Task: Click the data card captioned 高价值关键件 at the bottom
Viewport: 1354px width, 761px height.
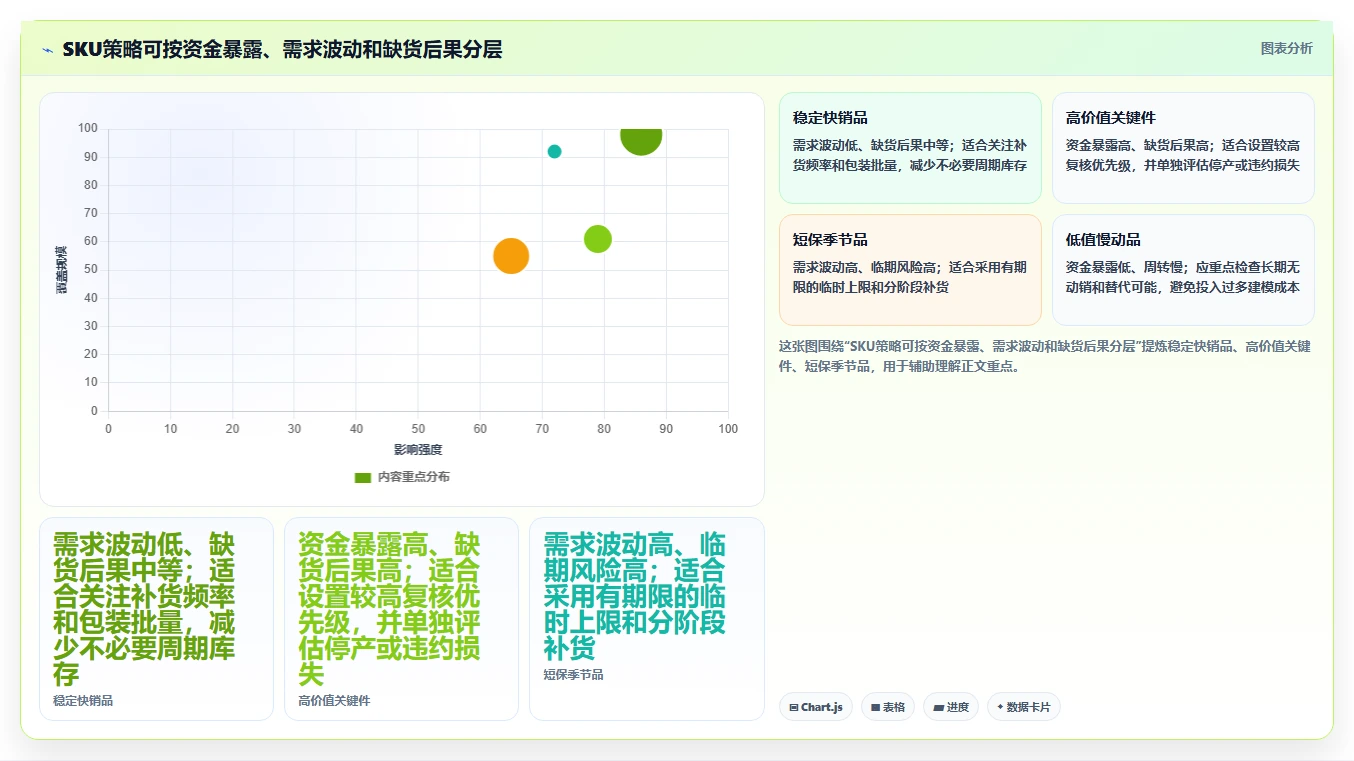Action: (x=401, y=619)
